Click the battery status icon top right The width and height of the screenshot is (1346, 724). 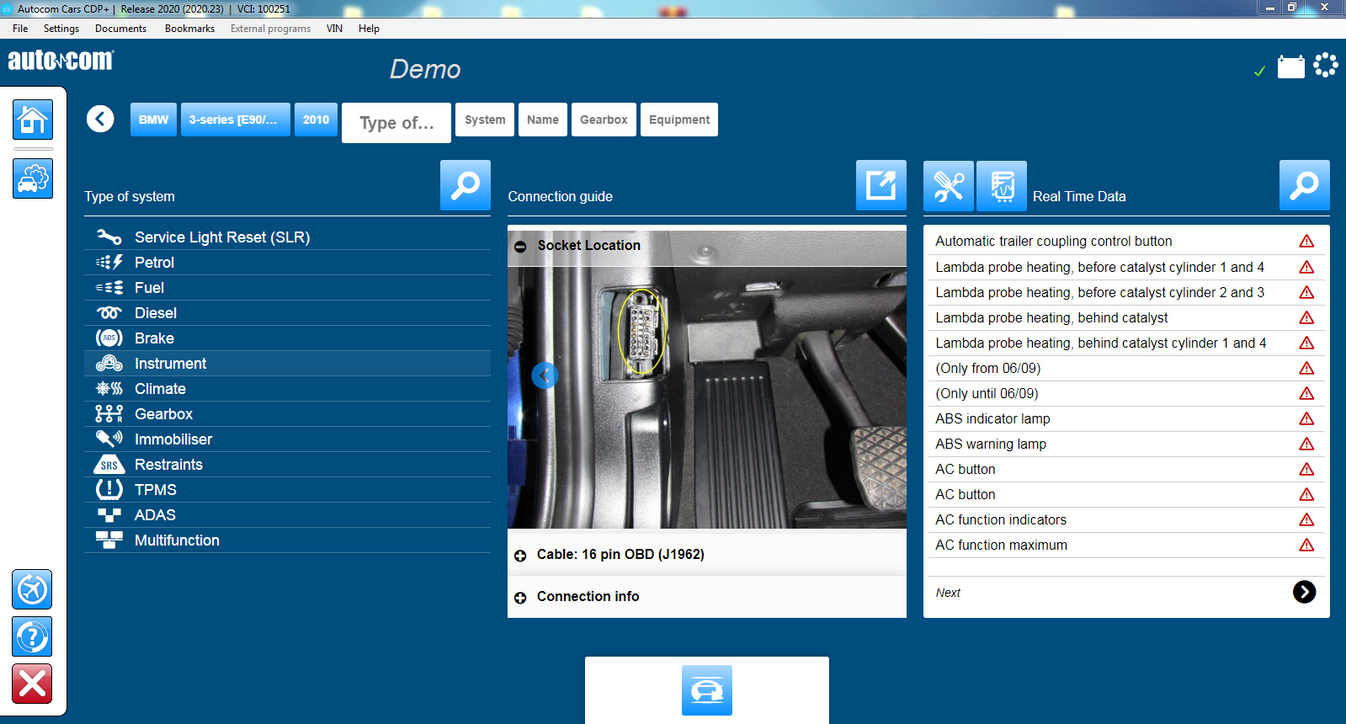tap(1291, 64)
